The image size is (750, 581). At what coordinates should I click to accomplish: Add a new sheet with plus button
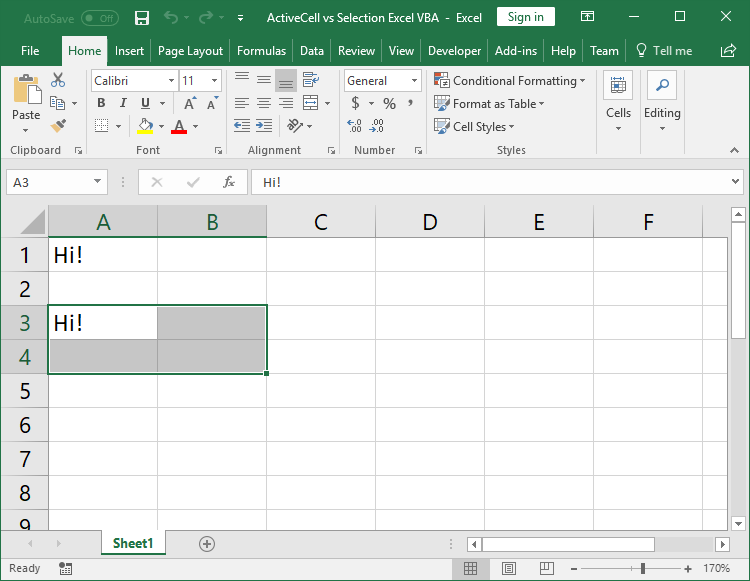[x=207, y=544]
